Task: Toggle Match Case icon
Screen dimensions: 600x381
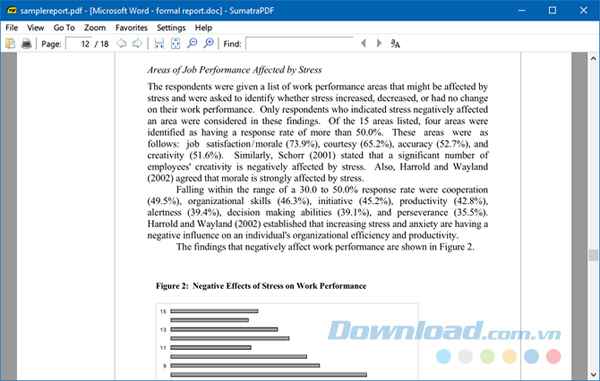Action: [395, 44]
